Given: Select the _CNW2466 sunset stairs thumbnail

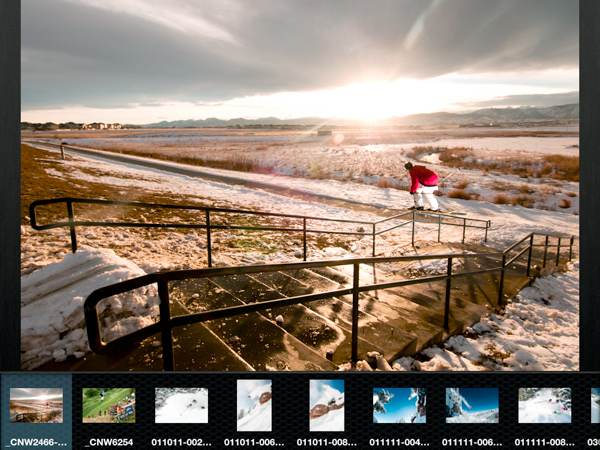Looking at the screenshot, I should (36, 405).
